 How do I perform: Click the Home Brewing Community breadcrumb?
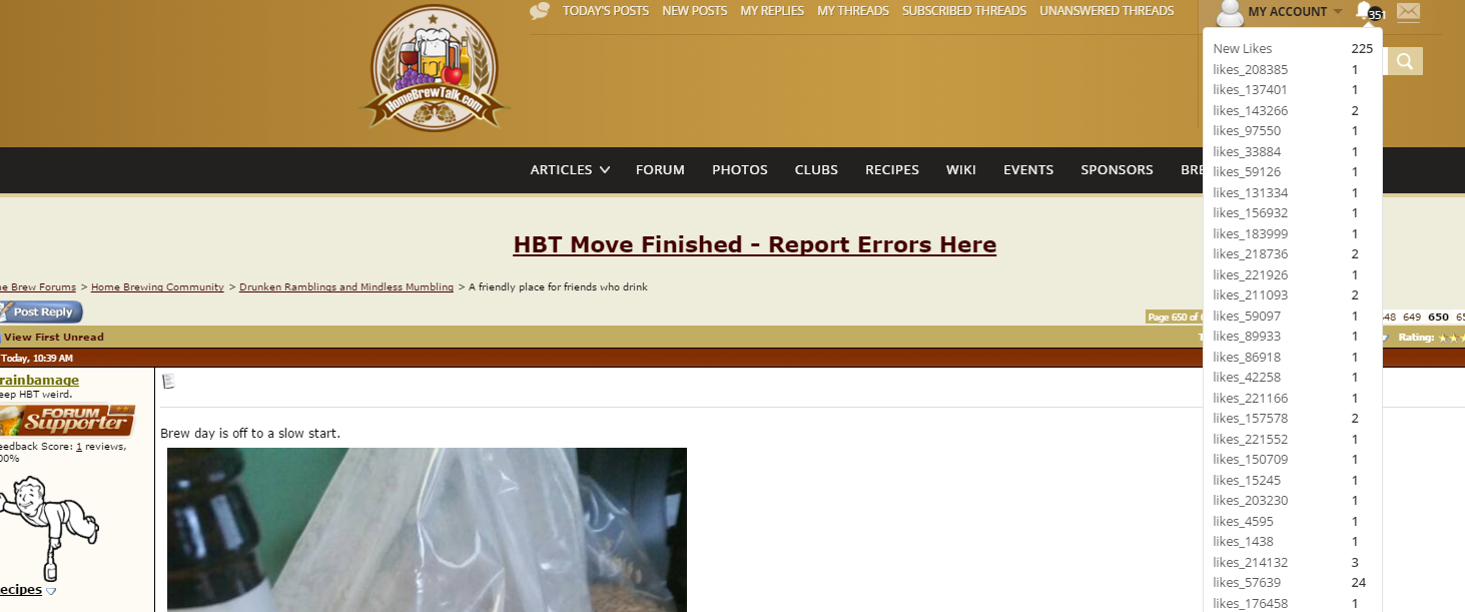(x=157, y=287)
